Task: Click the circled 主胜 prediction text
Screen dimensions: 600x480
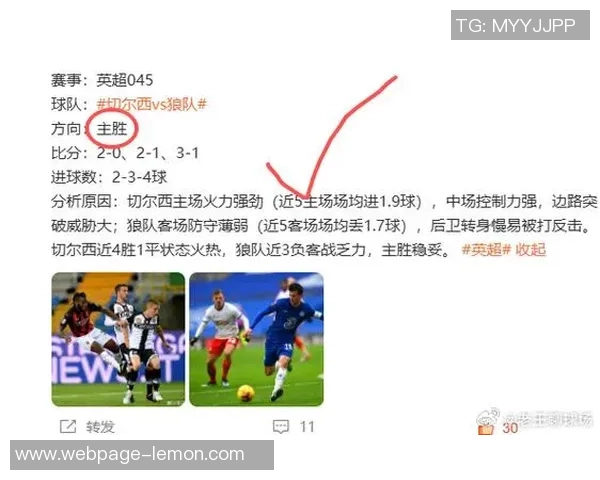Action: click(x=111, y=129)
